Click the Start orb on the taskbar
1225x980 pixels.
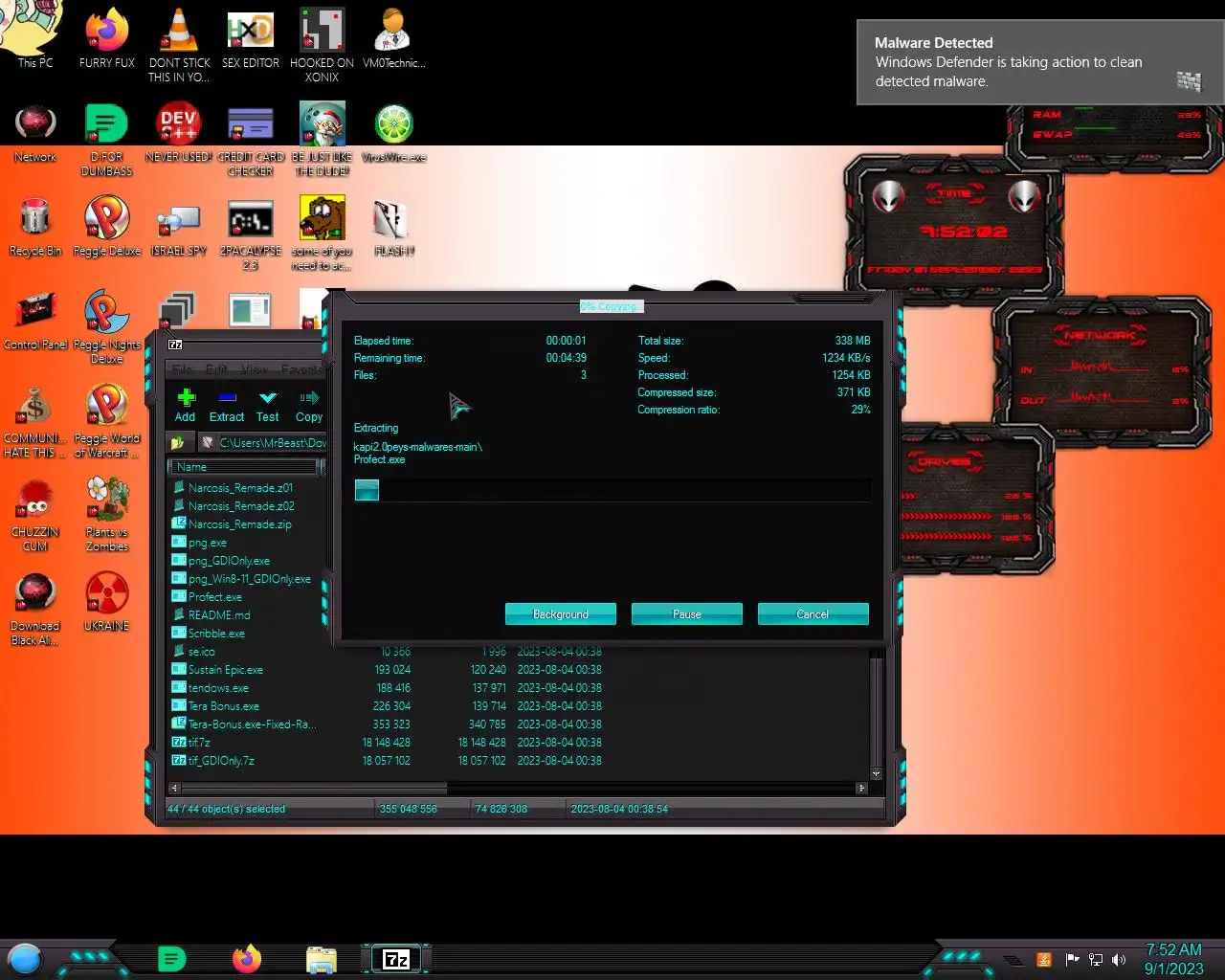pyautogui.click(x=25, y=958)
